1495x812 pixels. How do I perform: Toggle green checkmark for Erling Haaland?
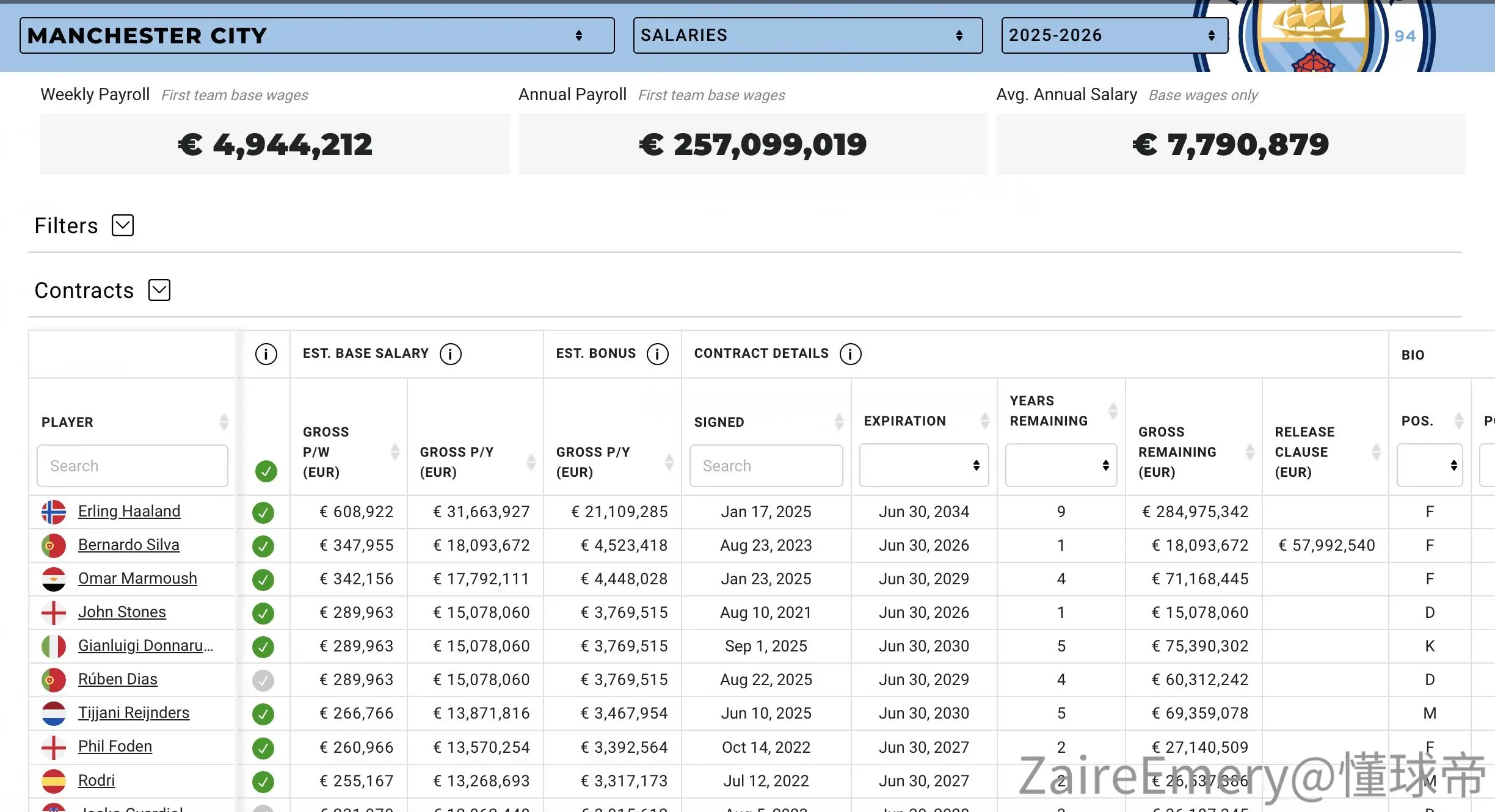263,512
